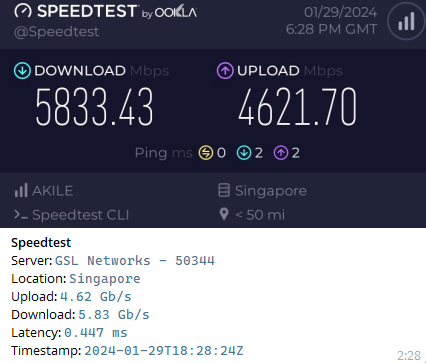Select the 4.62 Gb/s upload value
426x363 pixels.
pyautogui.click(x=96, y=297)
